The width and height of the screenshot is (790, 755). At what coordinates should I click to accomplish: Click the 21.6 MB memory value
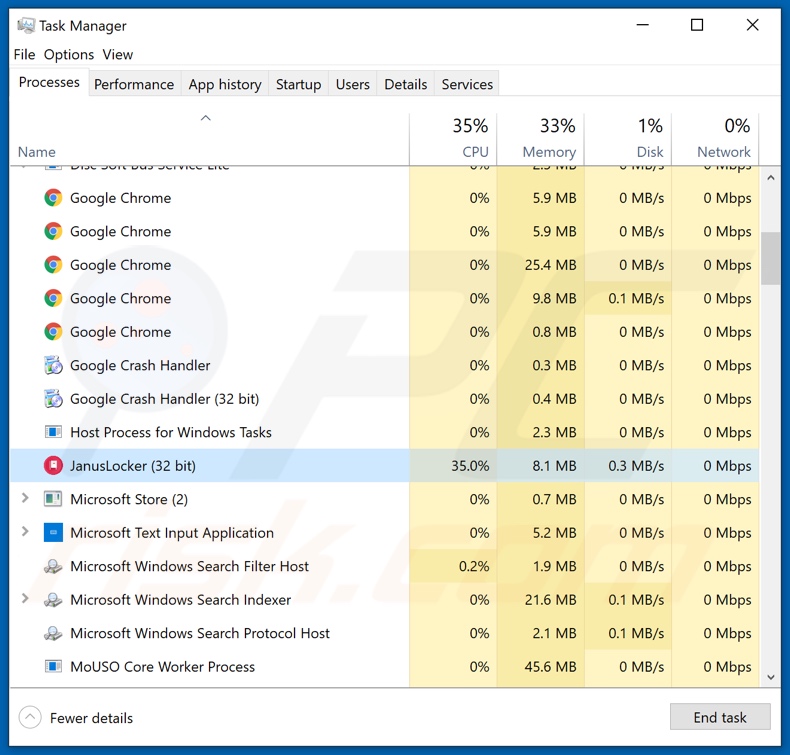click(x=550, y=599)
